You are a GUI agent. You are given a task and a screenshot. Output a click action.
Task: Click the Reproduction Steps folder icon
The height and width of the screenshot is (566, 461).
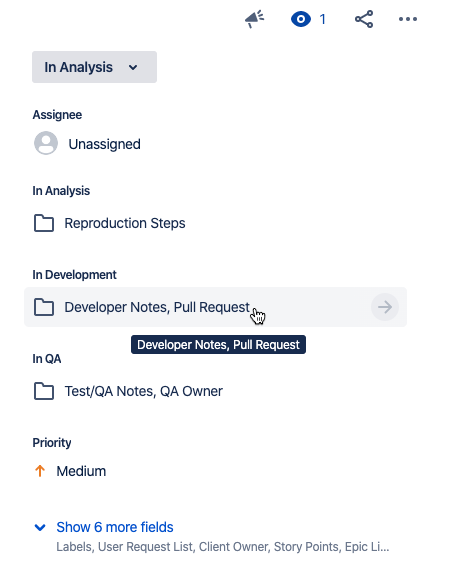(44, 223)
